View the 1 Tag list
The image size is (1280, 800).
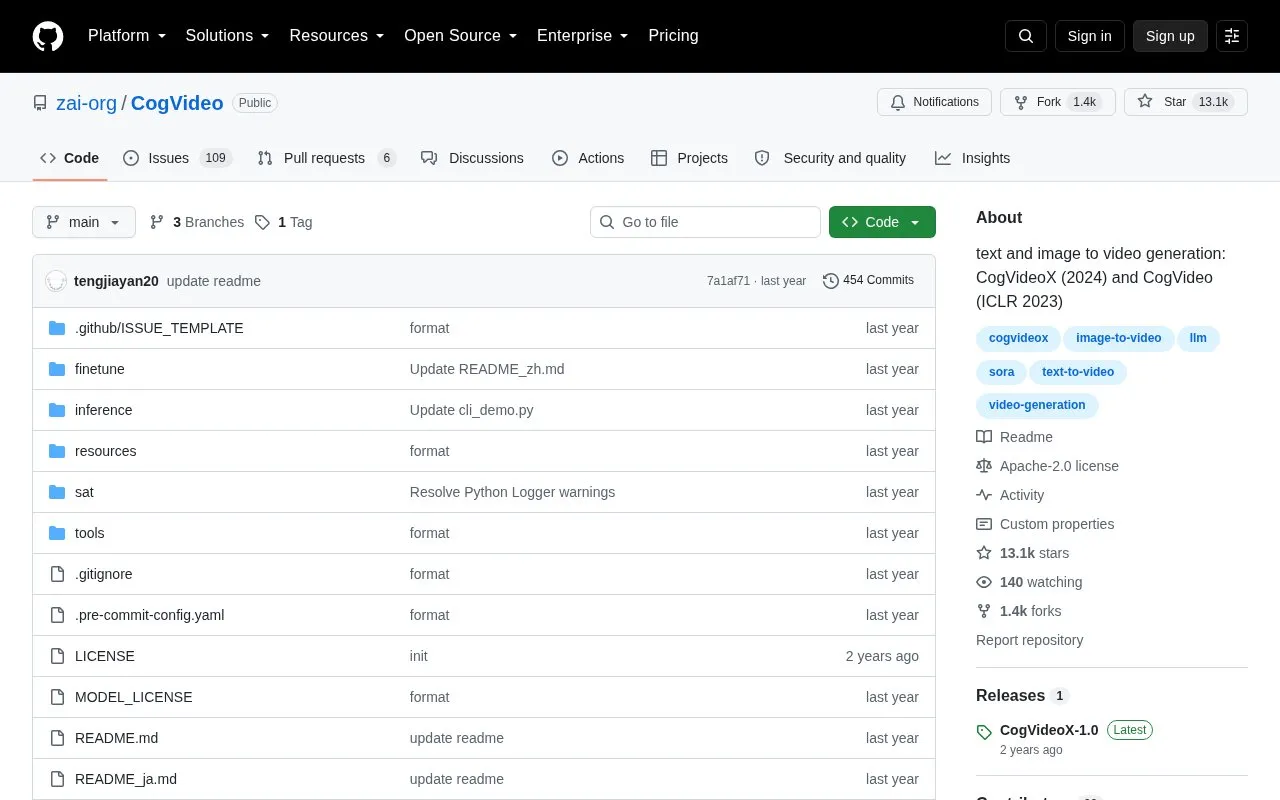tap(284, 222)
